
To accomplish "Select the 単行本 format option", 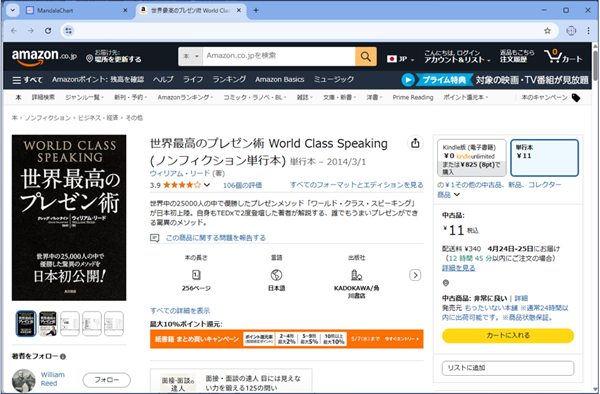I will point(544,158).
